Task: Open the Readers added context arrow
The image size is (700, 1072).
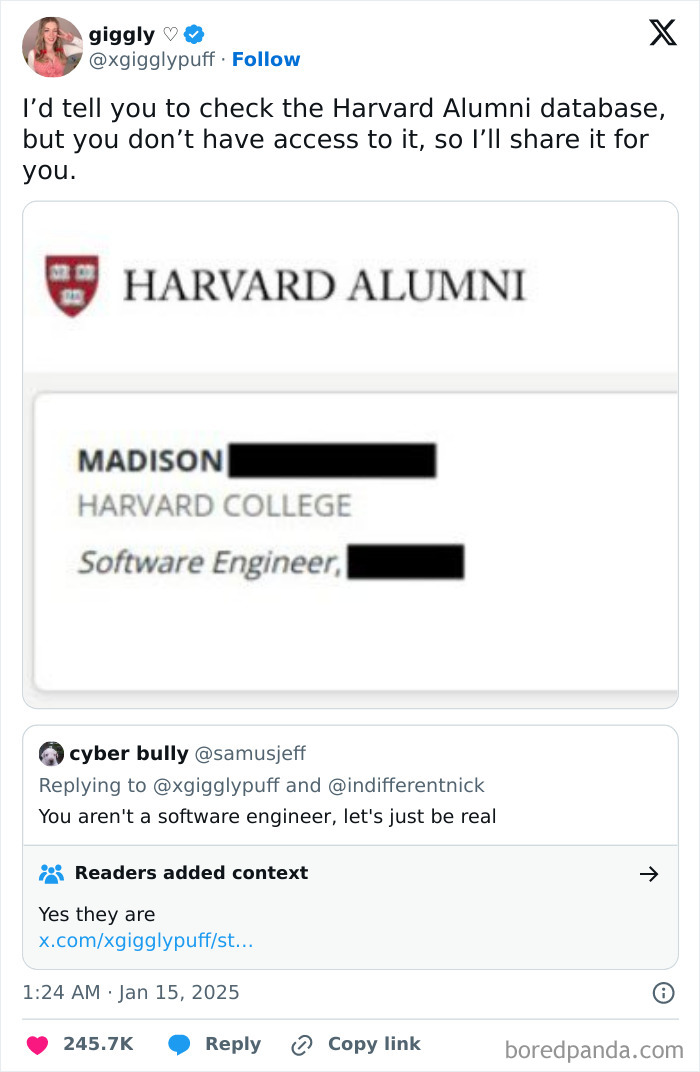Action: point(651,873)
